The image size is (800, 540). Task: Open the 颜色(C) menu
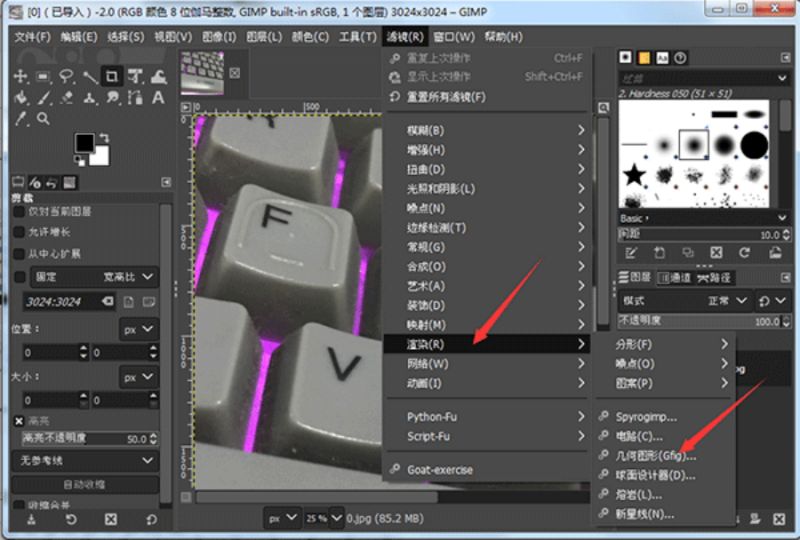click(310, 37)
